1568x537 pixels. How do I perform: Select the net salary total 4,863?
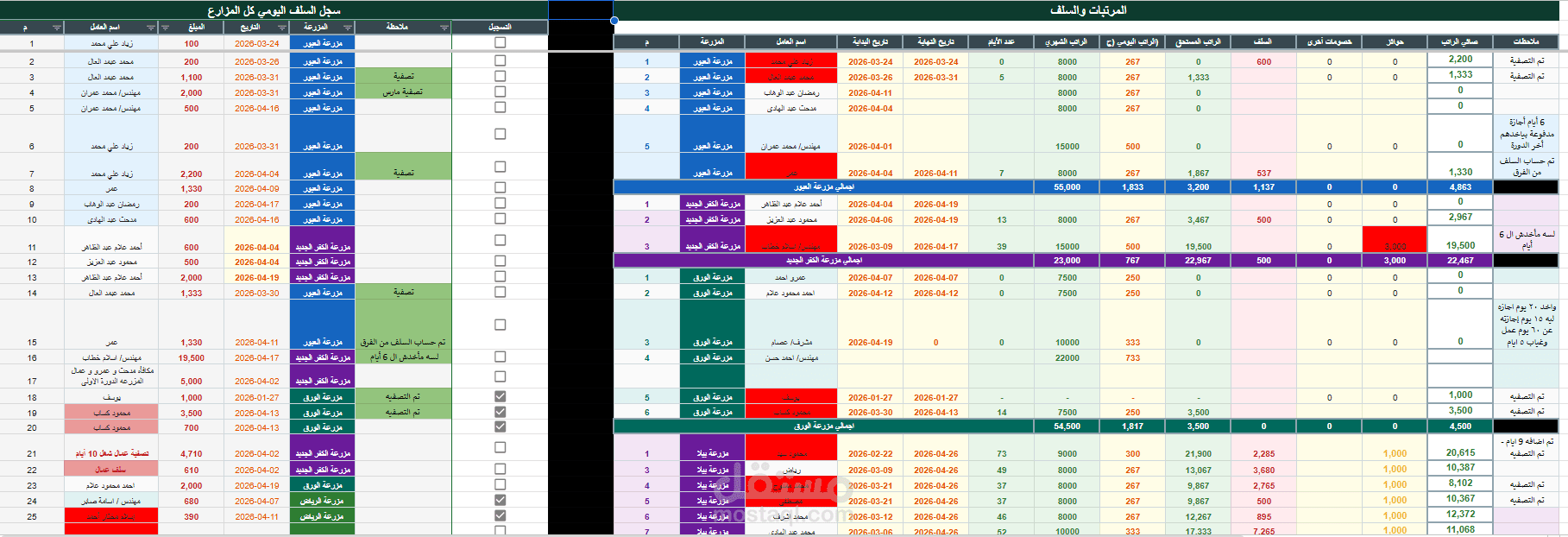tap(1460, 186)
